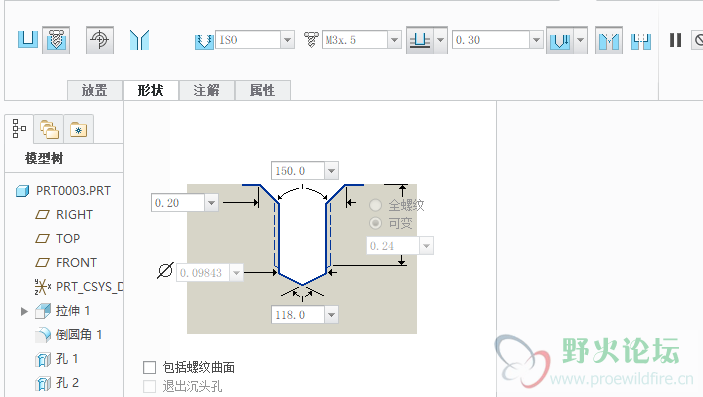Open the 150.0 countersink angle dropdown
Screen dimensions: 703x397
[331, 171]
